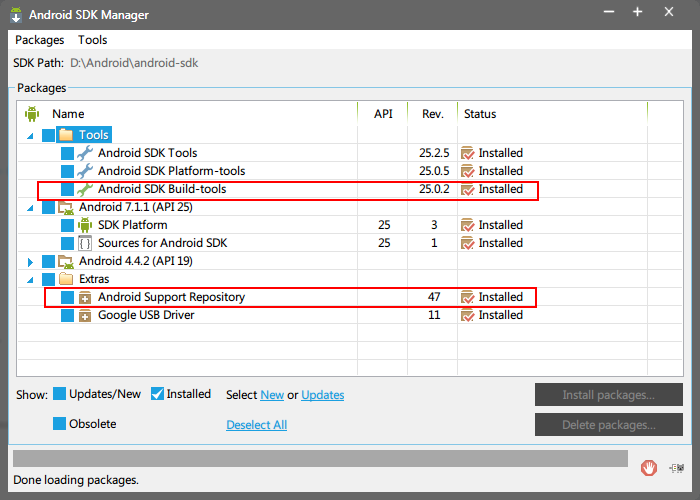Click installed status icon for Build-tools

(467, 189)
